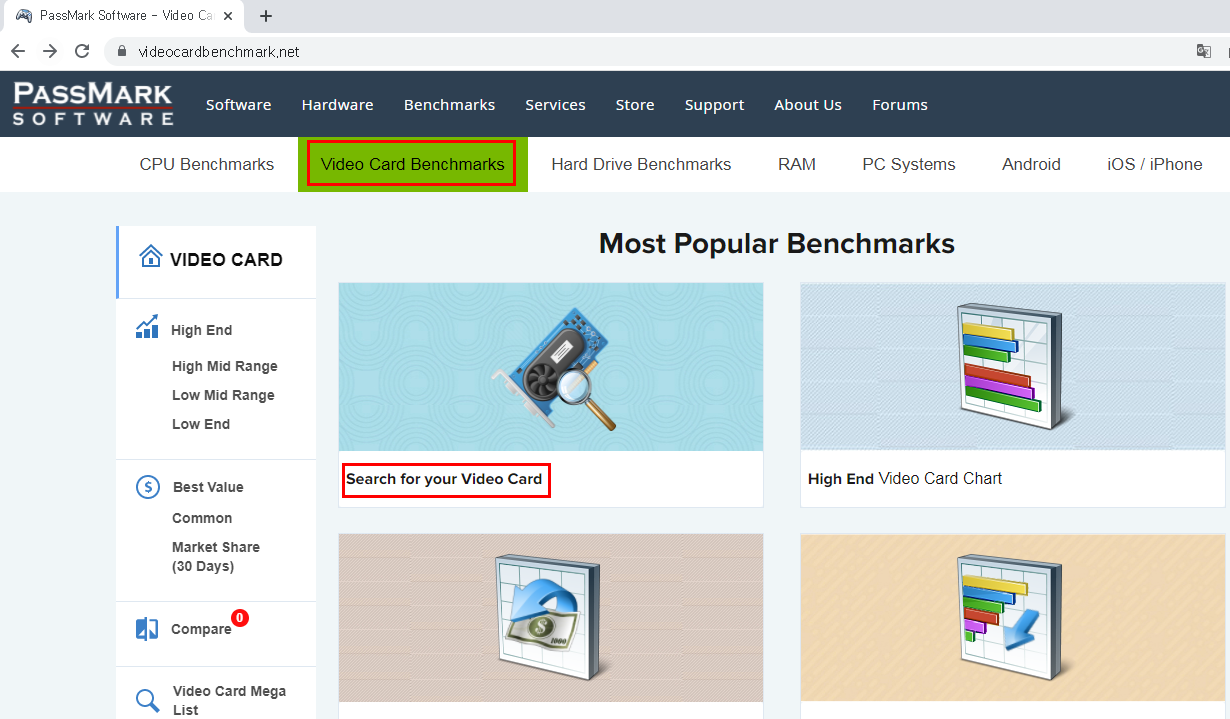This screenshot has width=1230, height=719.
Task: Reload the current page
Action: coord(82,51)
